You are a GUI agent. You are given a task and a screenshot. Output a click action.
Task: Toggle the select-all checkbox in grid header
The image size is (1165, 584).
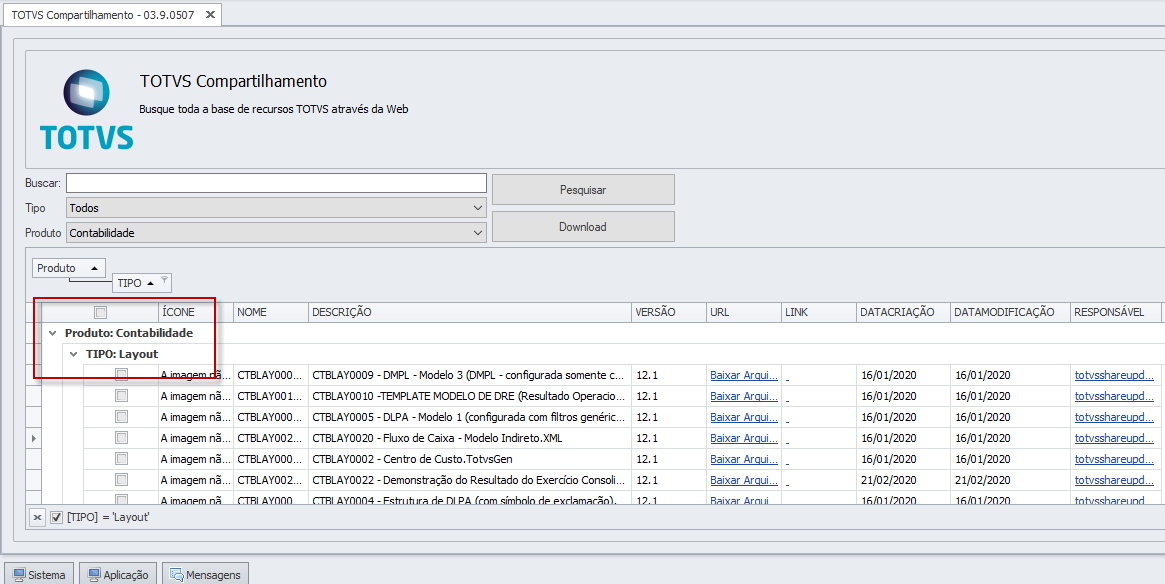(100, 313)
